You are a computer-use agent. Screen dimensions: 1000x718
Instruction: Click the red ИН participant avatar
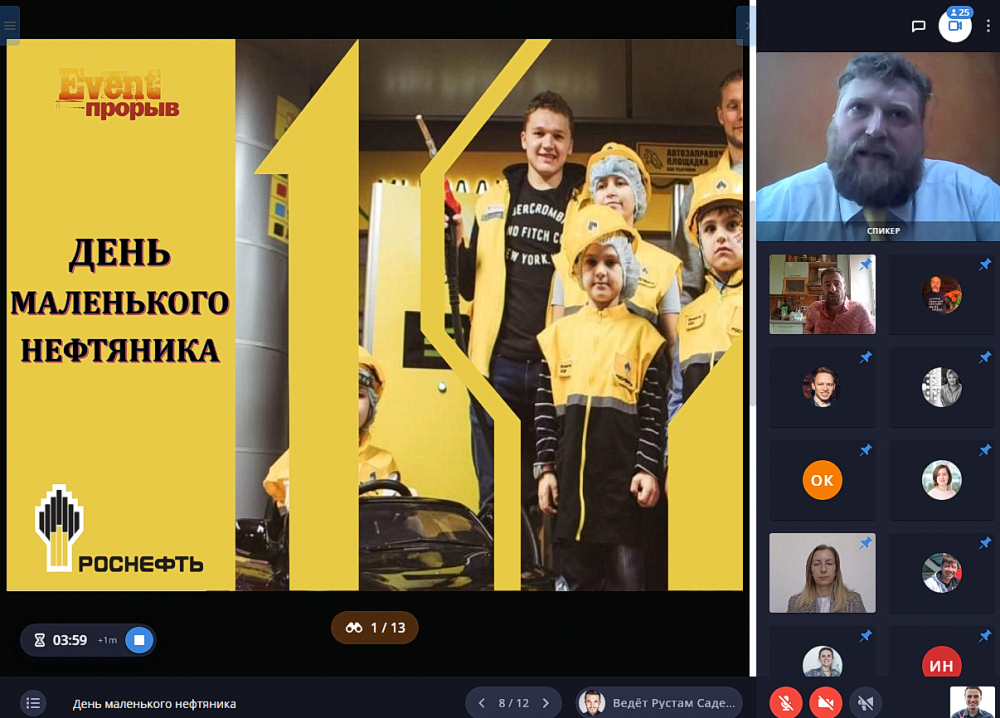[x=942, y=661]
